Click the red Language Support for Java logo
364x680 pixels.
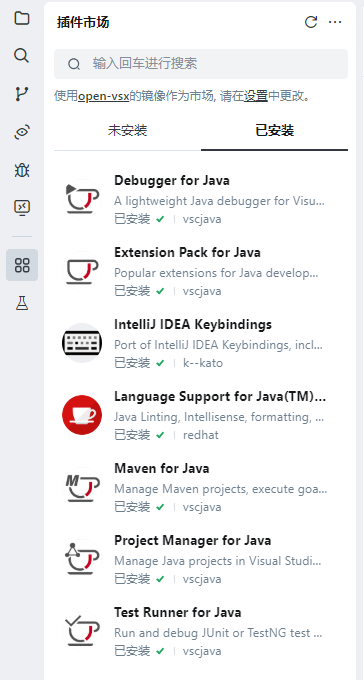(x=82, y=415)
